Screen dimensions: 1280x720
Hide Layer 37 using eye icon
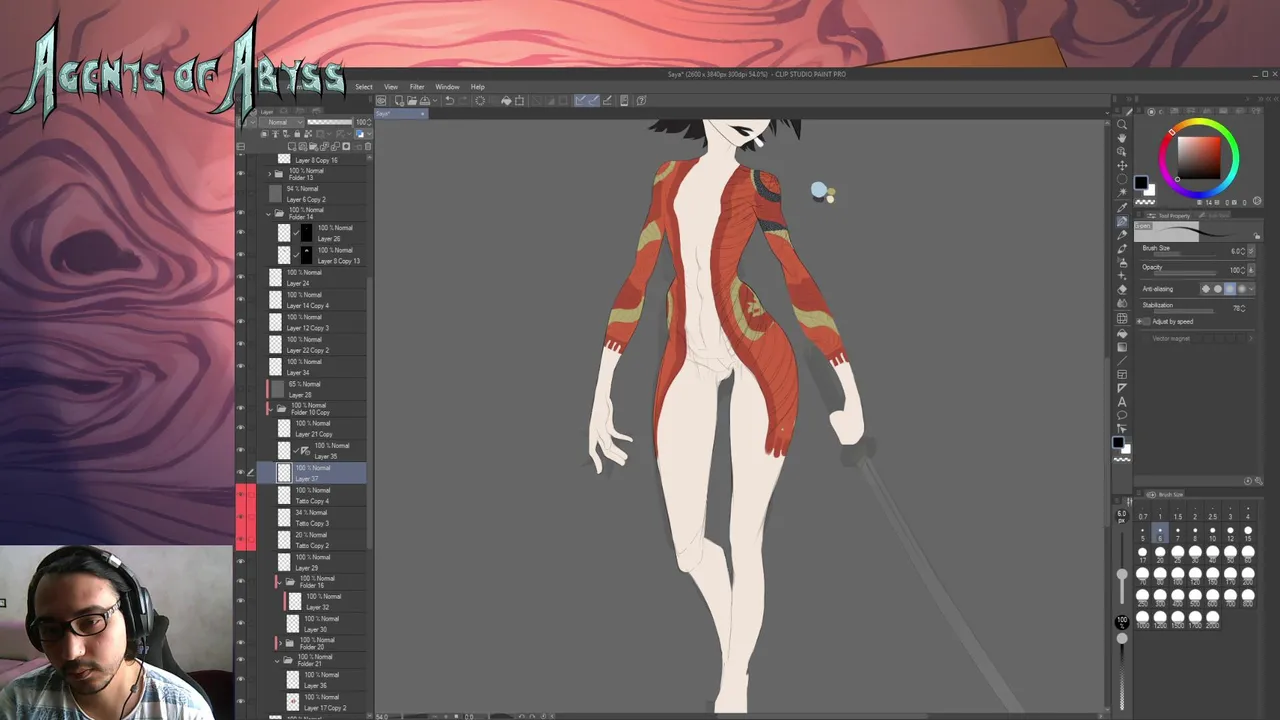240,473
